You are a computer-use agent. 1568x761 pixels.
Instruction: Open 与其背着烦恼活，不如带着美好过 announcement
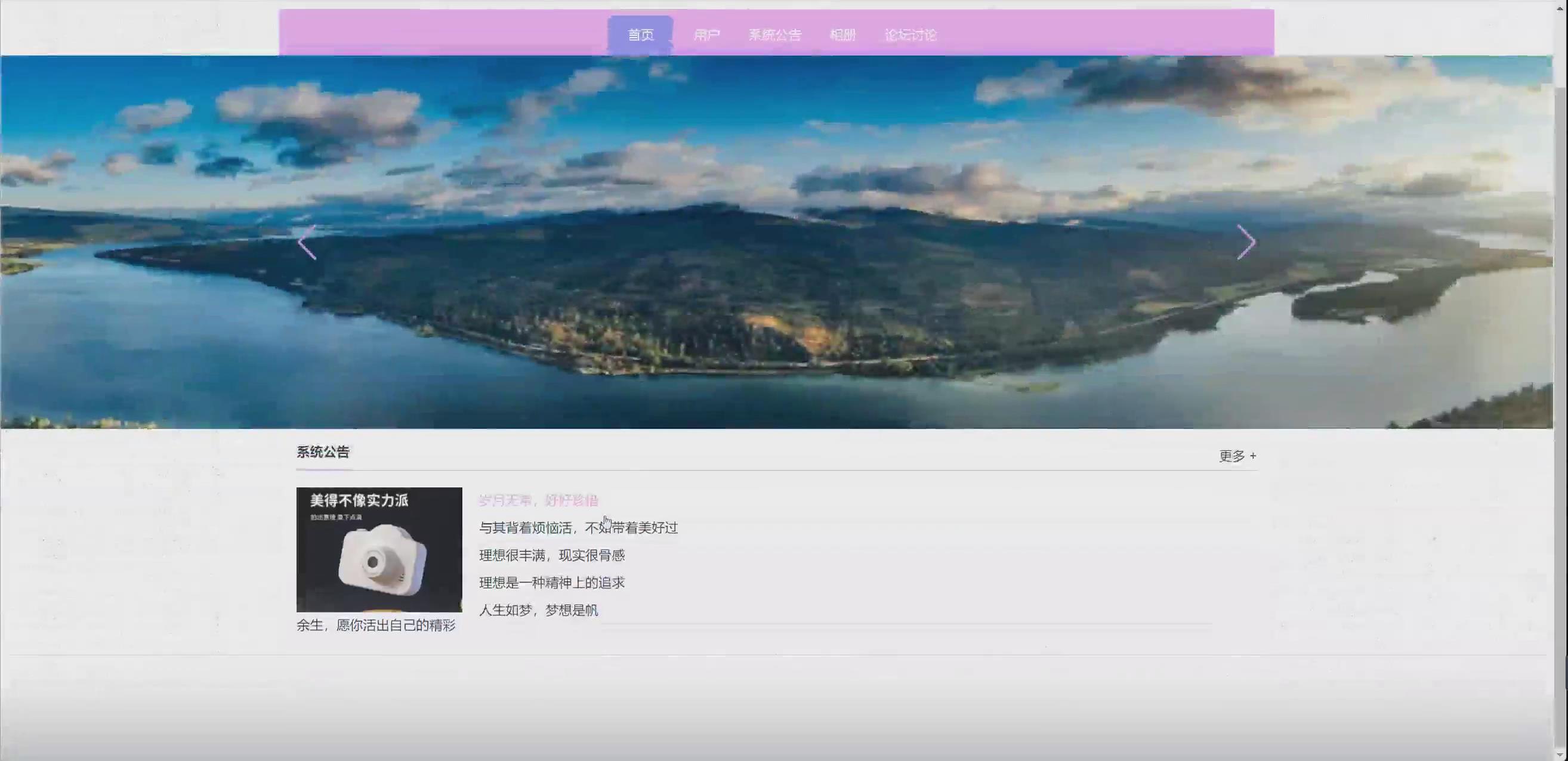[578, 527]
